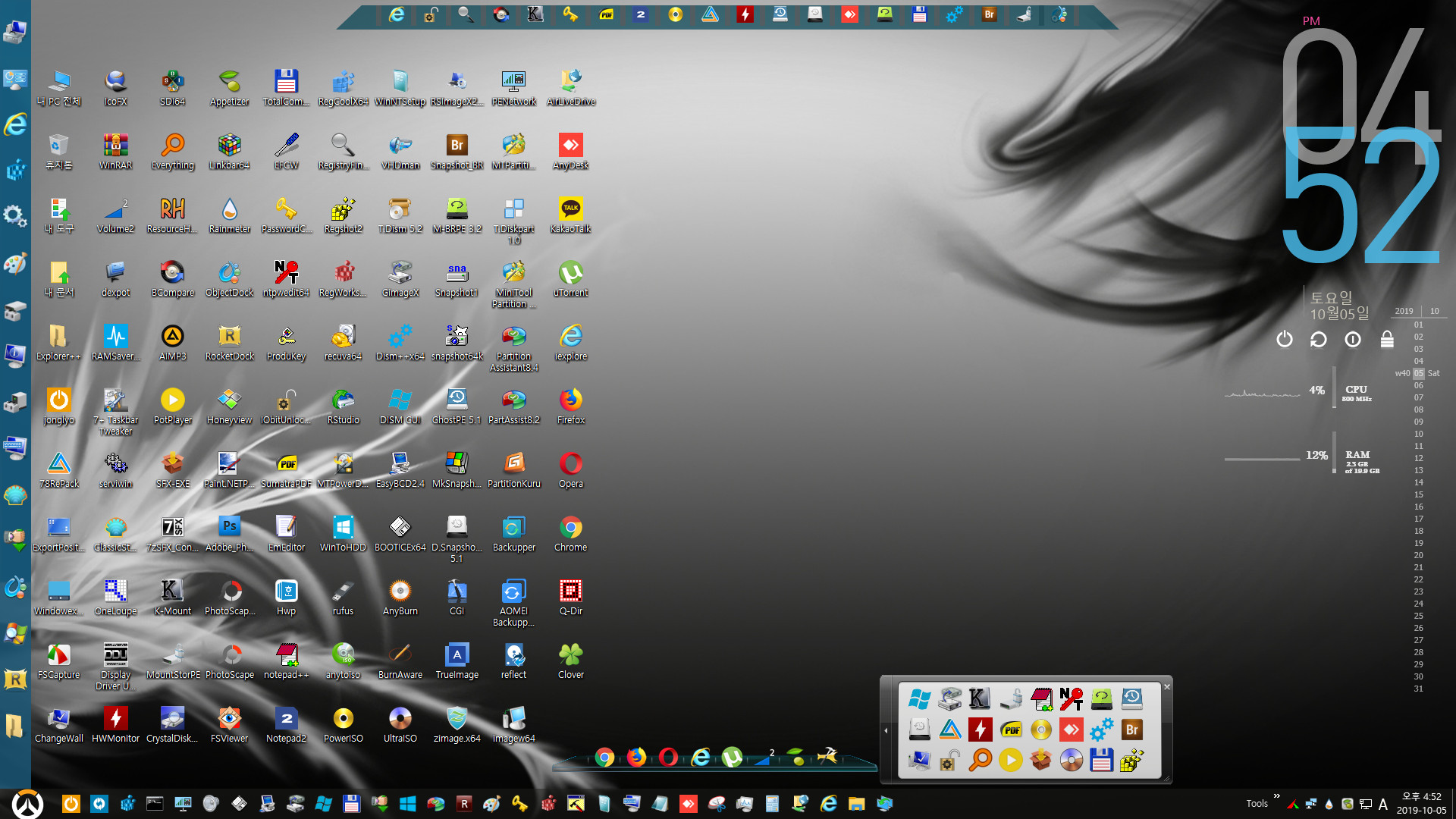Click the yellow play icon in launcher panel

(x=1010, y=760)
